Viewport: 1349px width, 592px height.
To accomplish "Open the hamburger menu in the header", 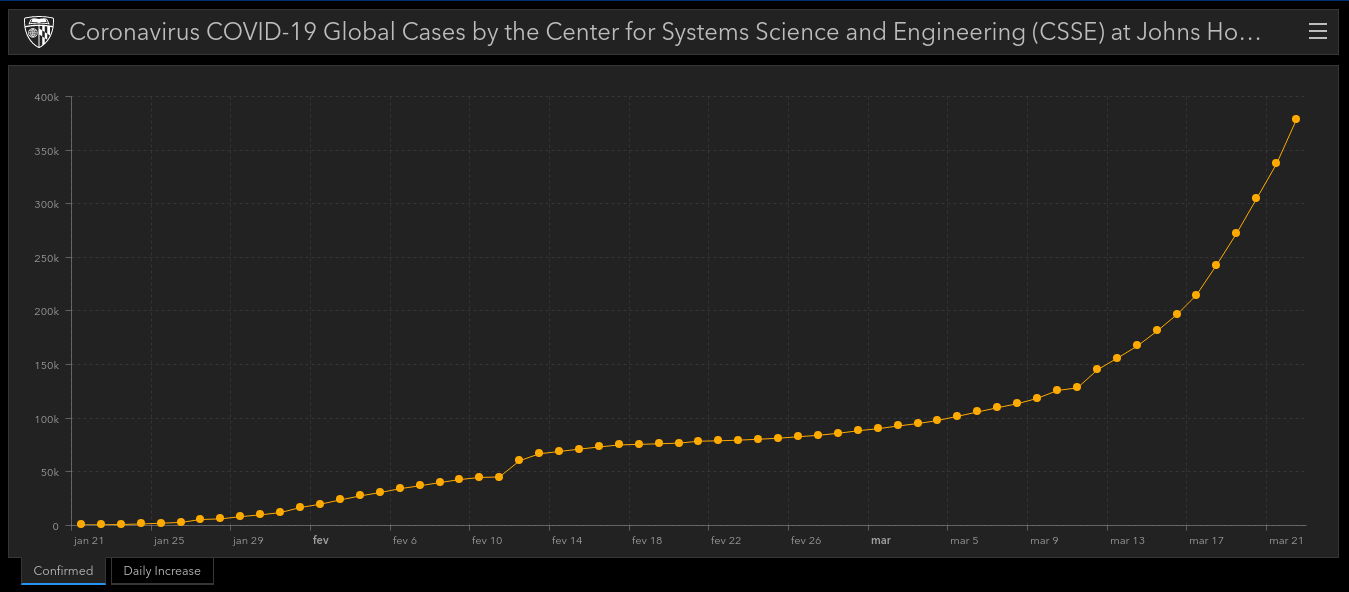I will click(x=1318, y=33).
